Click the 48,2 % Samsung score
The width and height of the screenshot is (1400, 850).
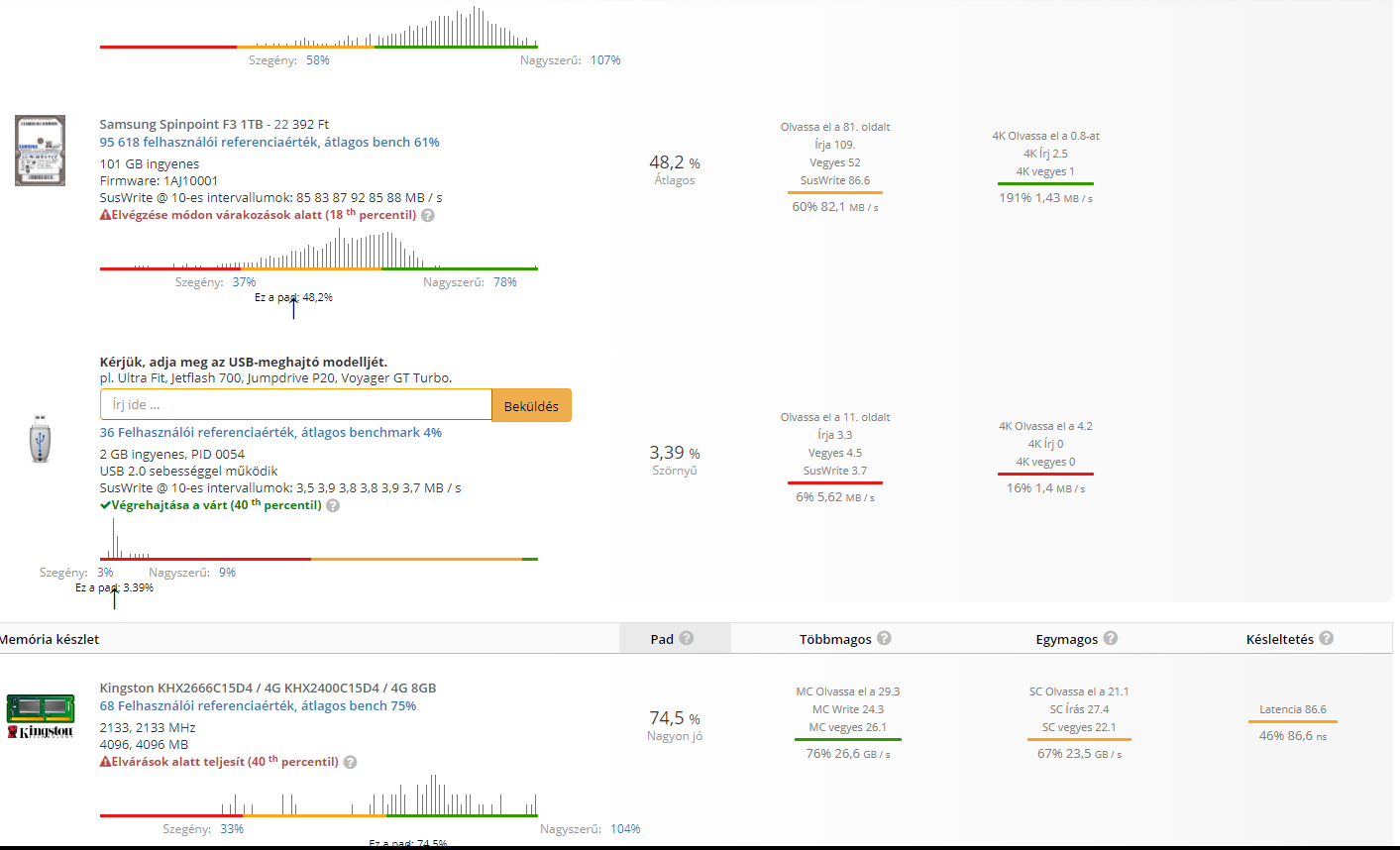click(675, 162)
